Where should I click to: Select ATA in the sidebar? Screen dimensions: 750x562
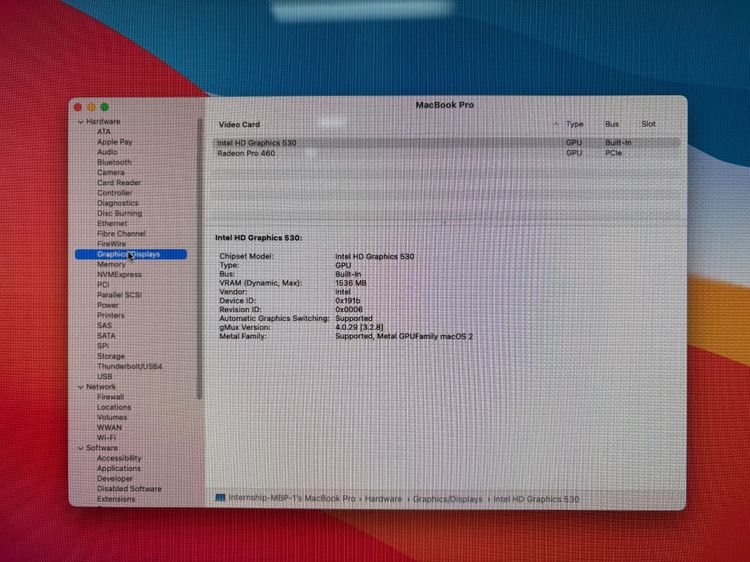coord(104,132)
